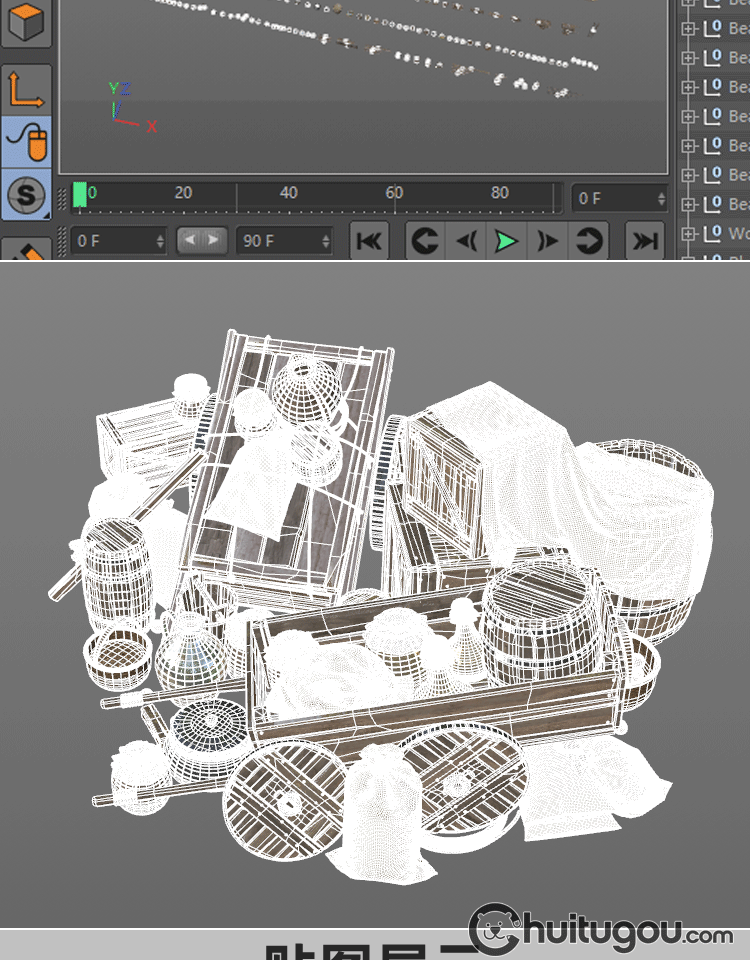The width and height of the screenshot is (750, 960).
Task: Enable the Axis mode tool
Action: pyautogui.click(x=26, y=90)
